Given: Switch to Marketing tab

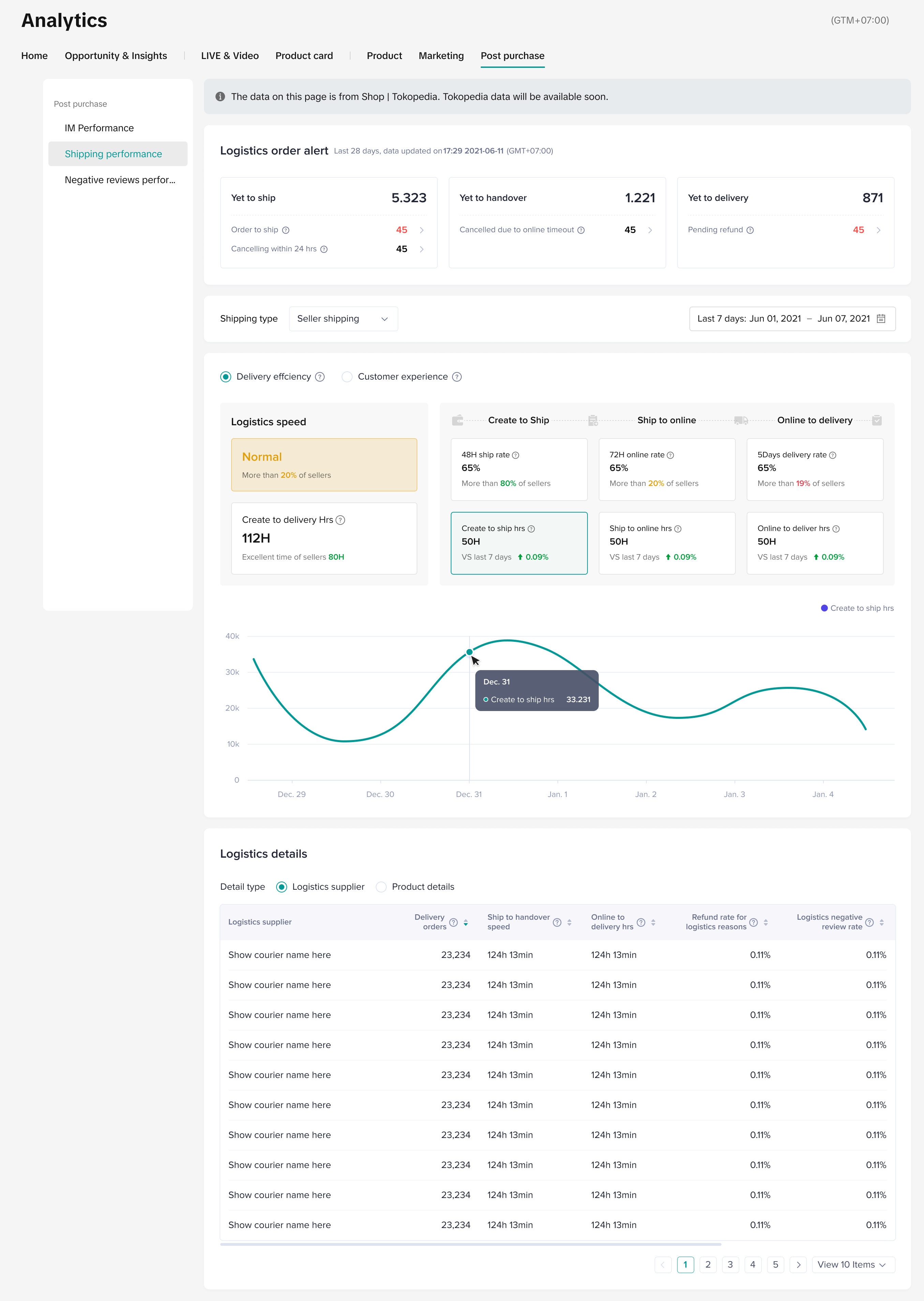Looking at the screenshot, I should (x=441, y=56).
